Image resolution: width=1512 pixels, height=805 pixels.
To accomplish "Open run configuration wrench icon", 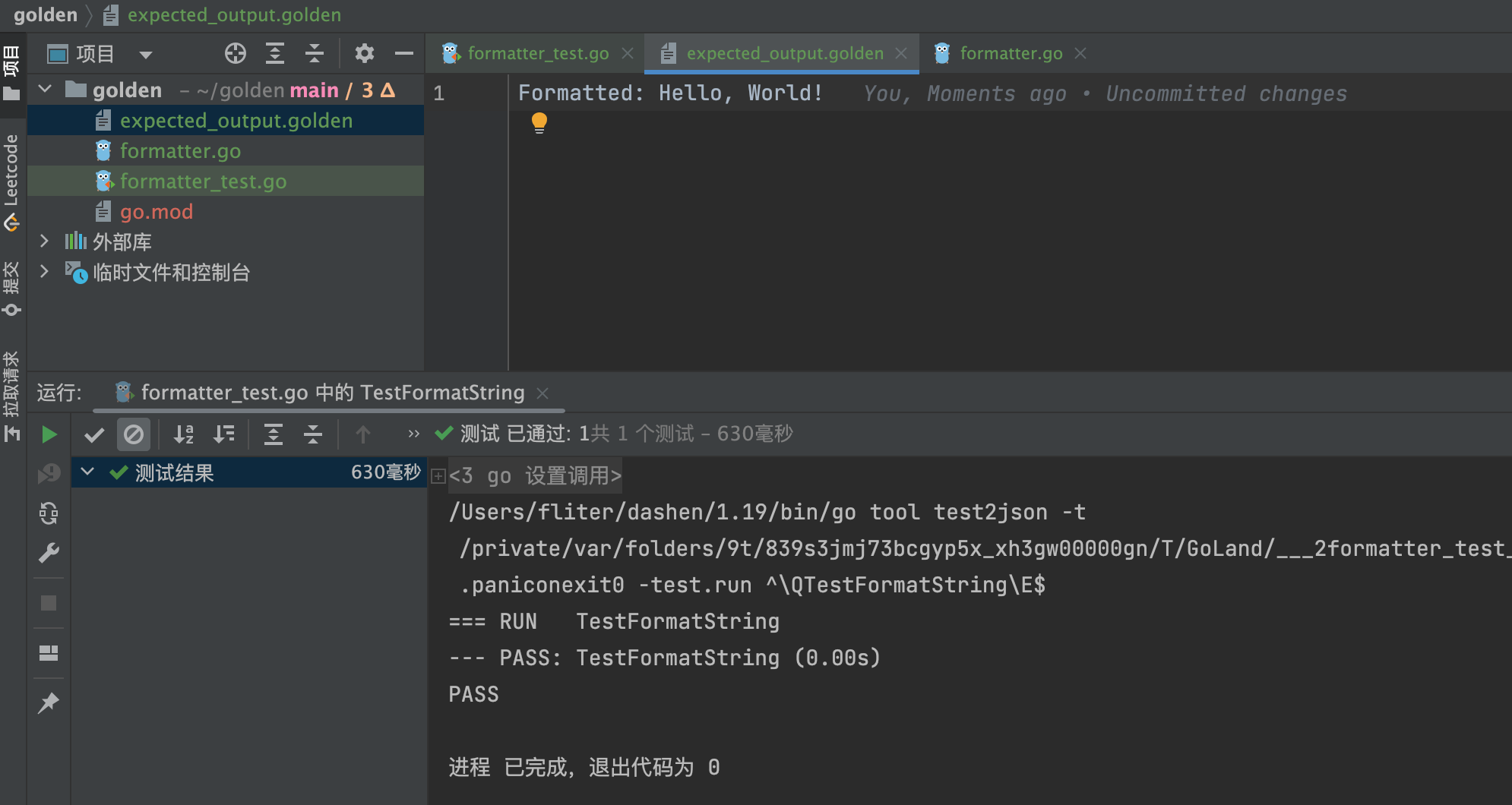I will click(x=49, y=553).
